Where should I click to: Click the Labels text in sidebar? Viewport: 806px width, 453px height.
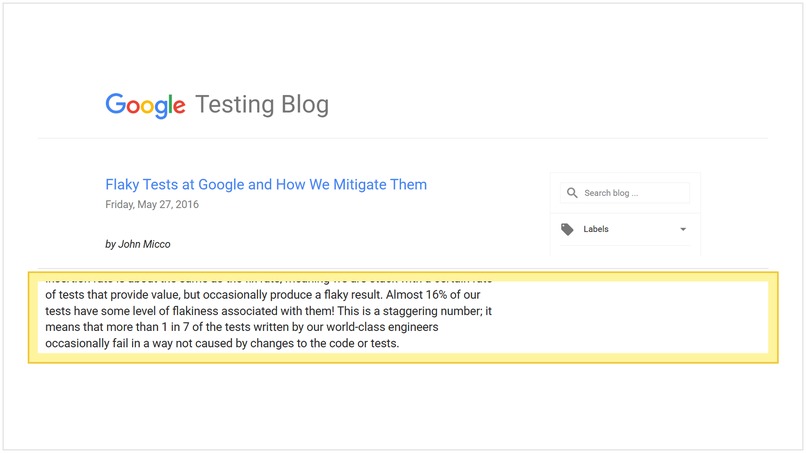click(596, 229)
